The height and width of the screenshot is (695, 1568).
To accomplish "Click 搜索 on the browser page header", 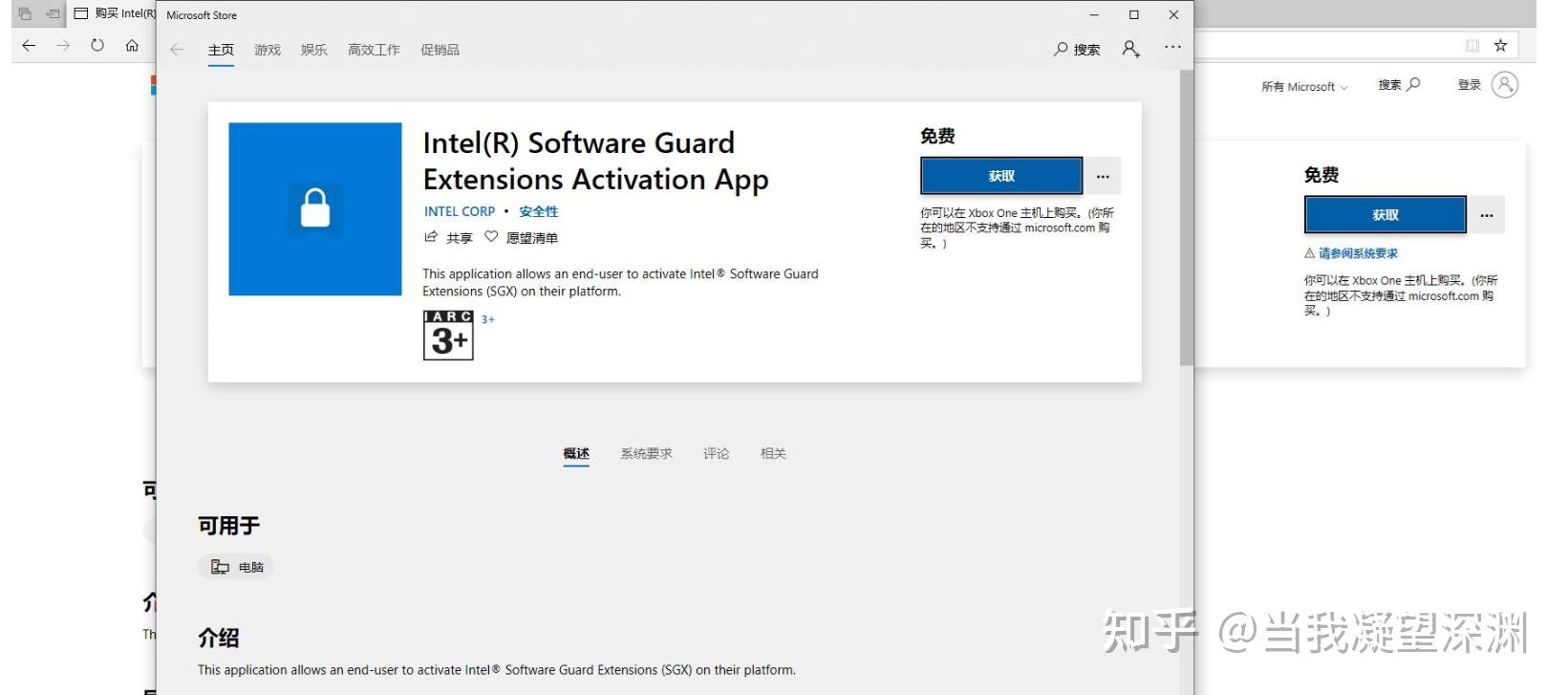I will [1399, 85].
